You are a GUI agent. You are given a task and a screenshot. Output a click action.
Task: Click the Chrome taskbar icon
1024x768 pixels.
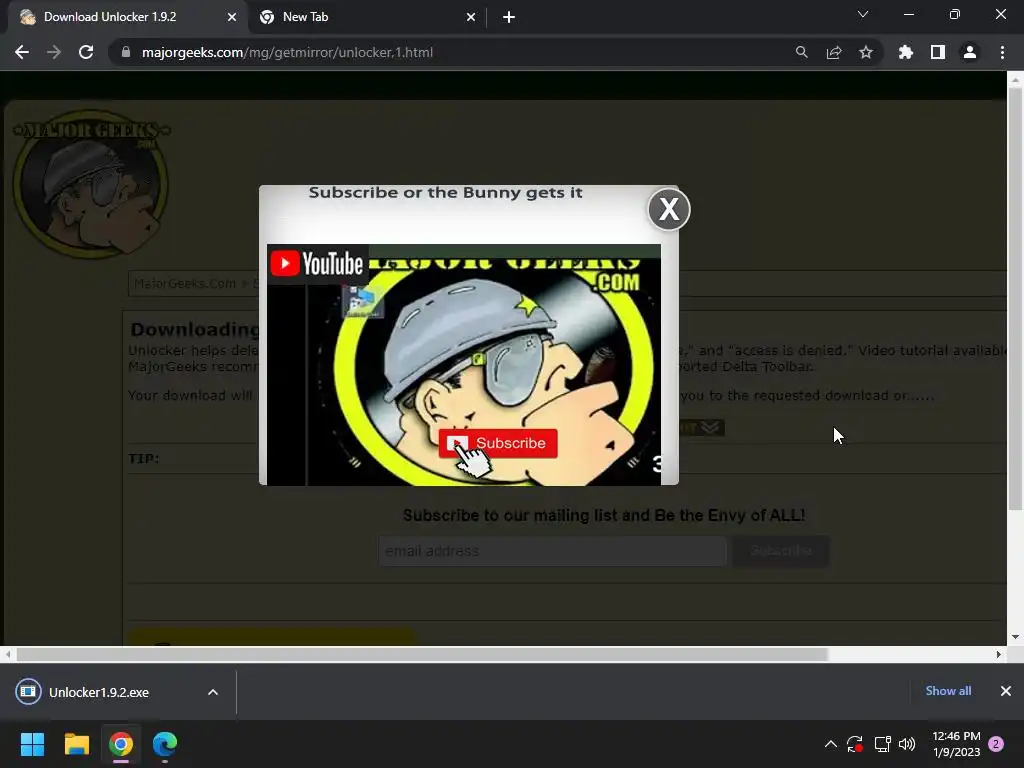coord(121,744)
